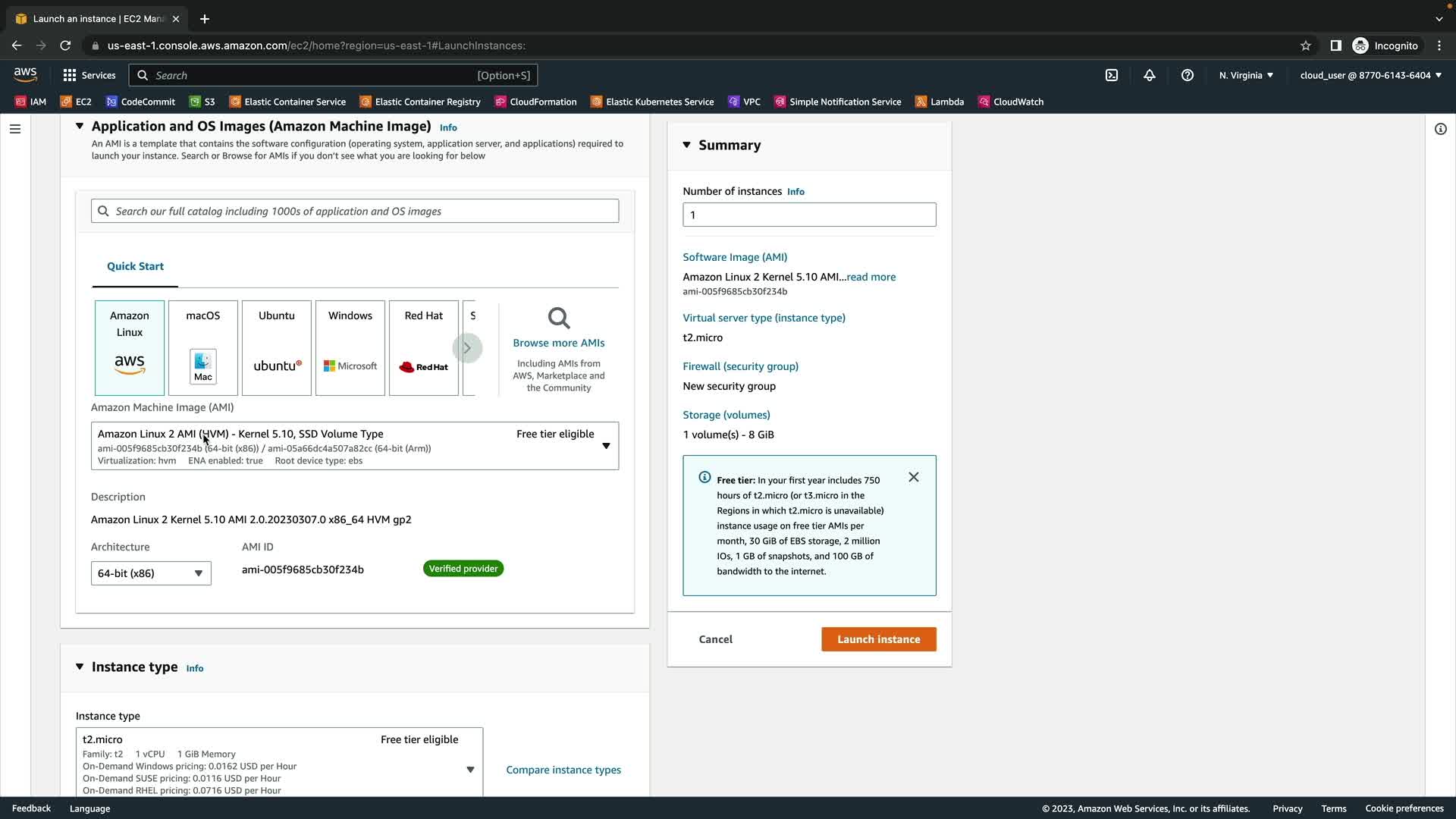Open the notifications bell icon

click(x=1150, y=75)
